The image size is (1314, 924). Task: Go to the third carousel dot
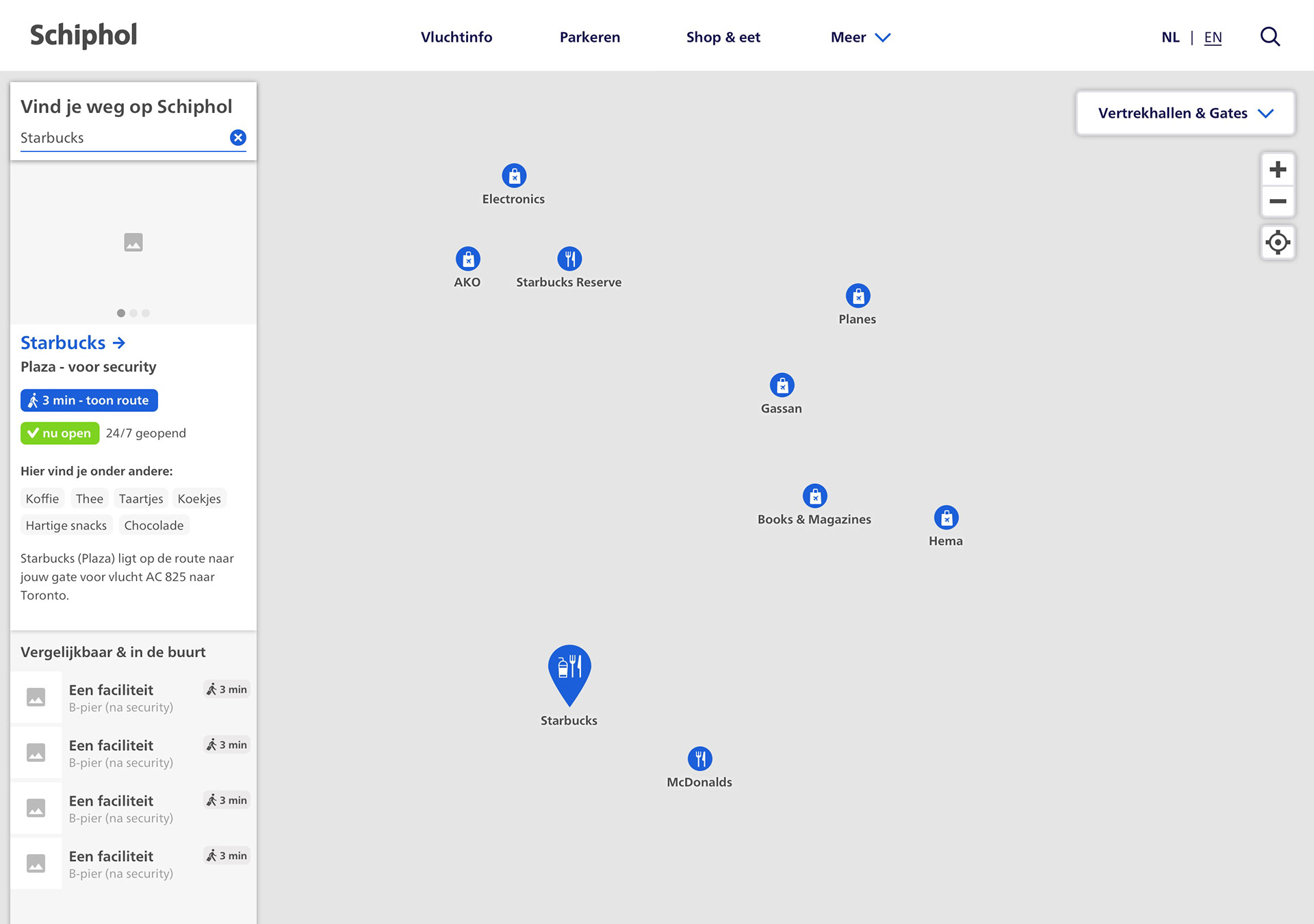click(146, 313)
